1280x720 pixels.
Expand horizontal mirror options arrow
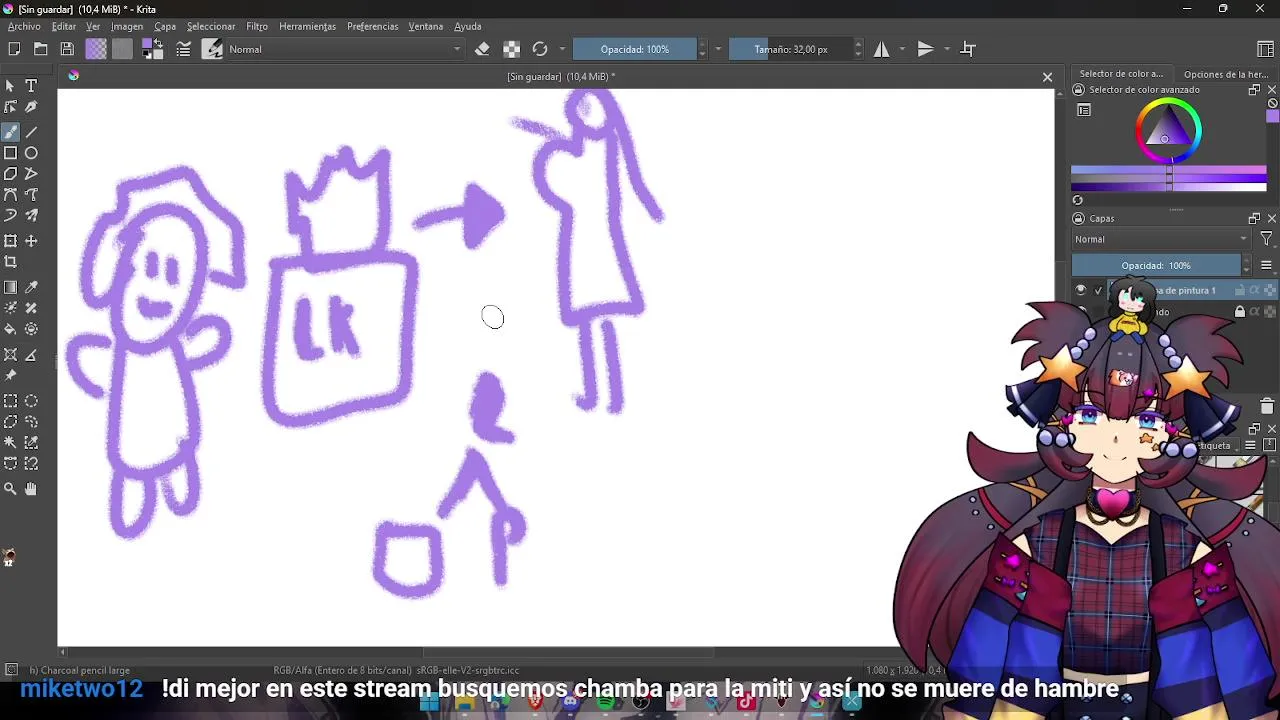click(902, 49)
